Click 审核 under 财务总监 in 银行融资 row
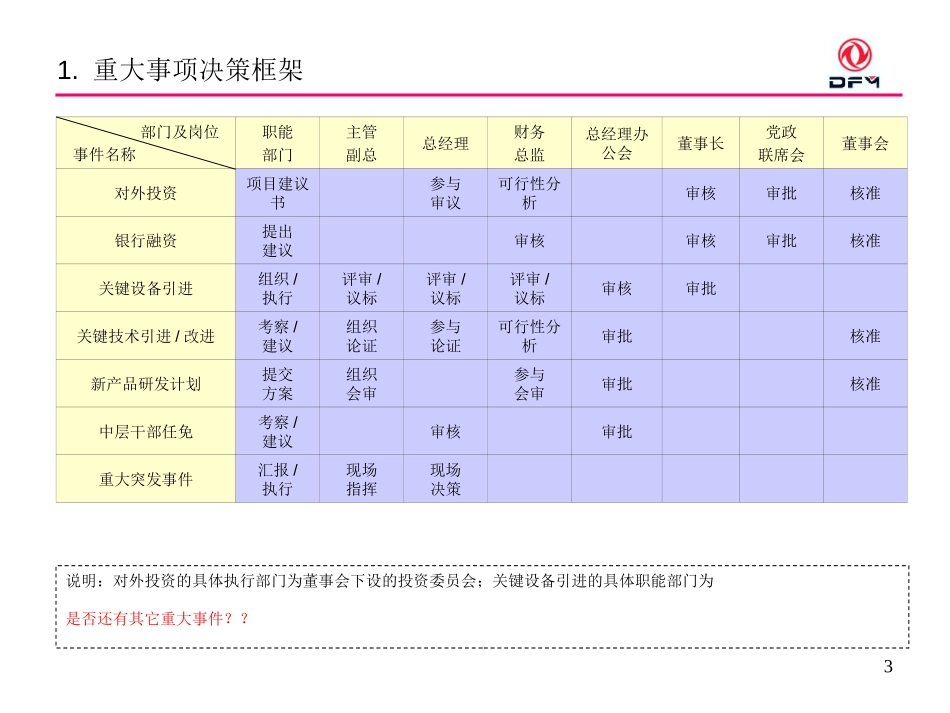 [x=530, y=240]
